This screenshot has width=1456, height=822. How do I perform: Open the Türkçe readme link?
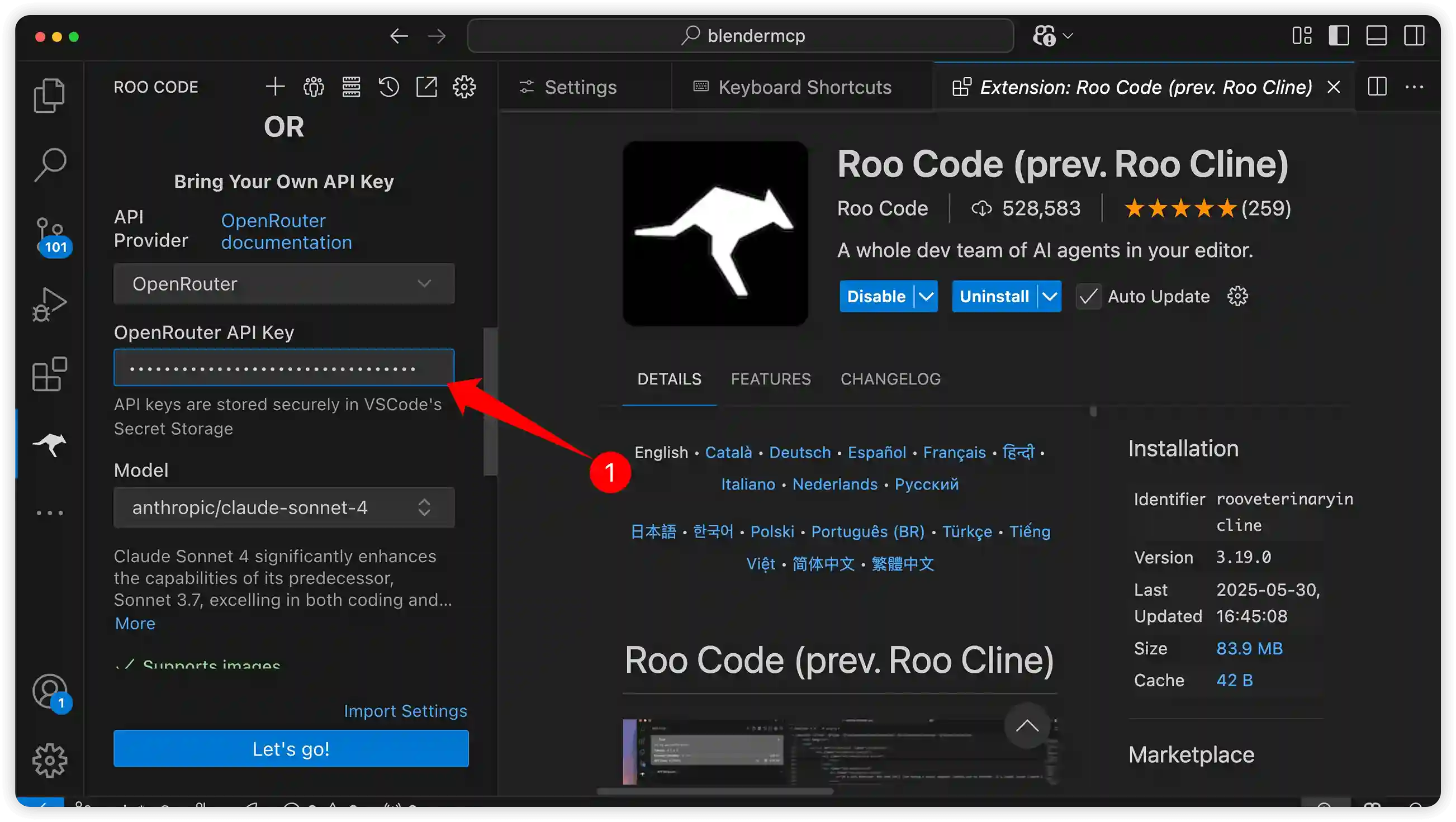tap(966, 531)
